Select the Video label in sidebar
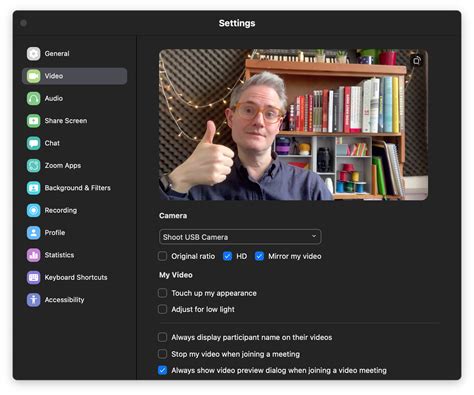Image resolution: width=474 pixels, height=395 pixels. (54, 76)
